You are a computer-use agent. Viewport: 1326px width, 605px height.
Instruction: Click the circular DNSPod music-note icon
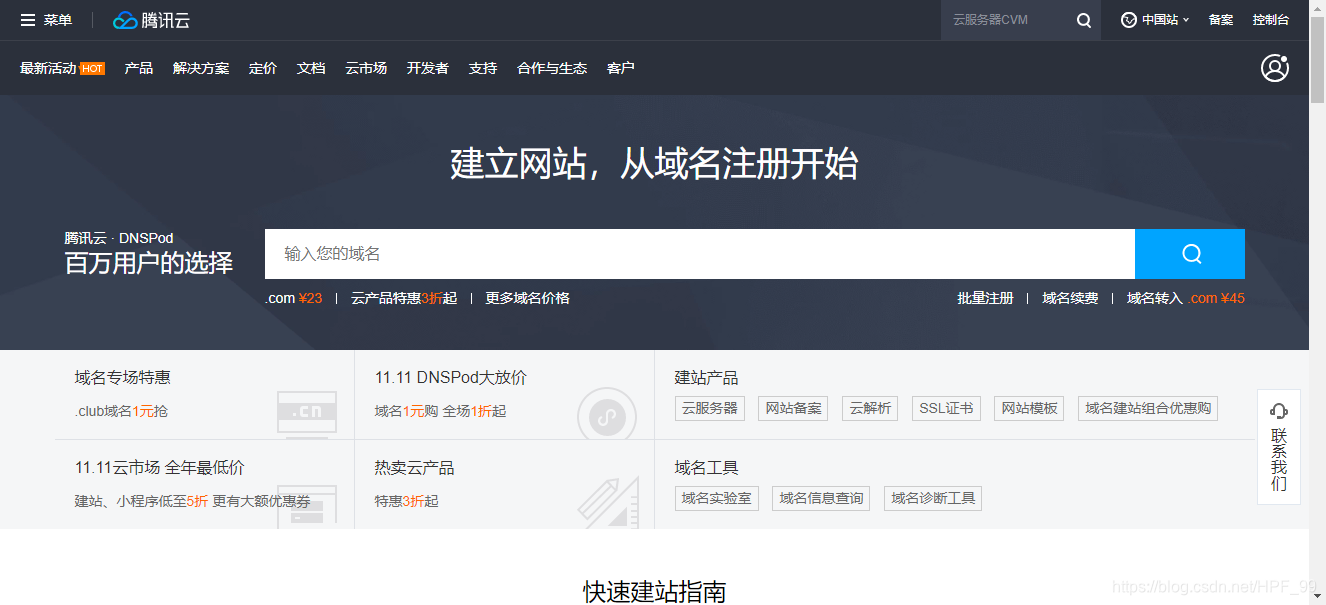click(x=607, y=417)
